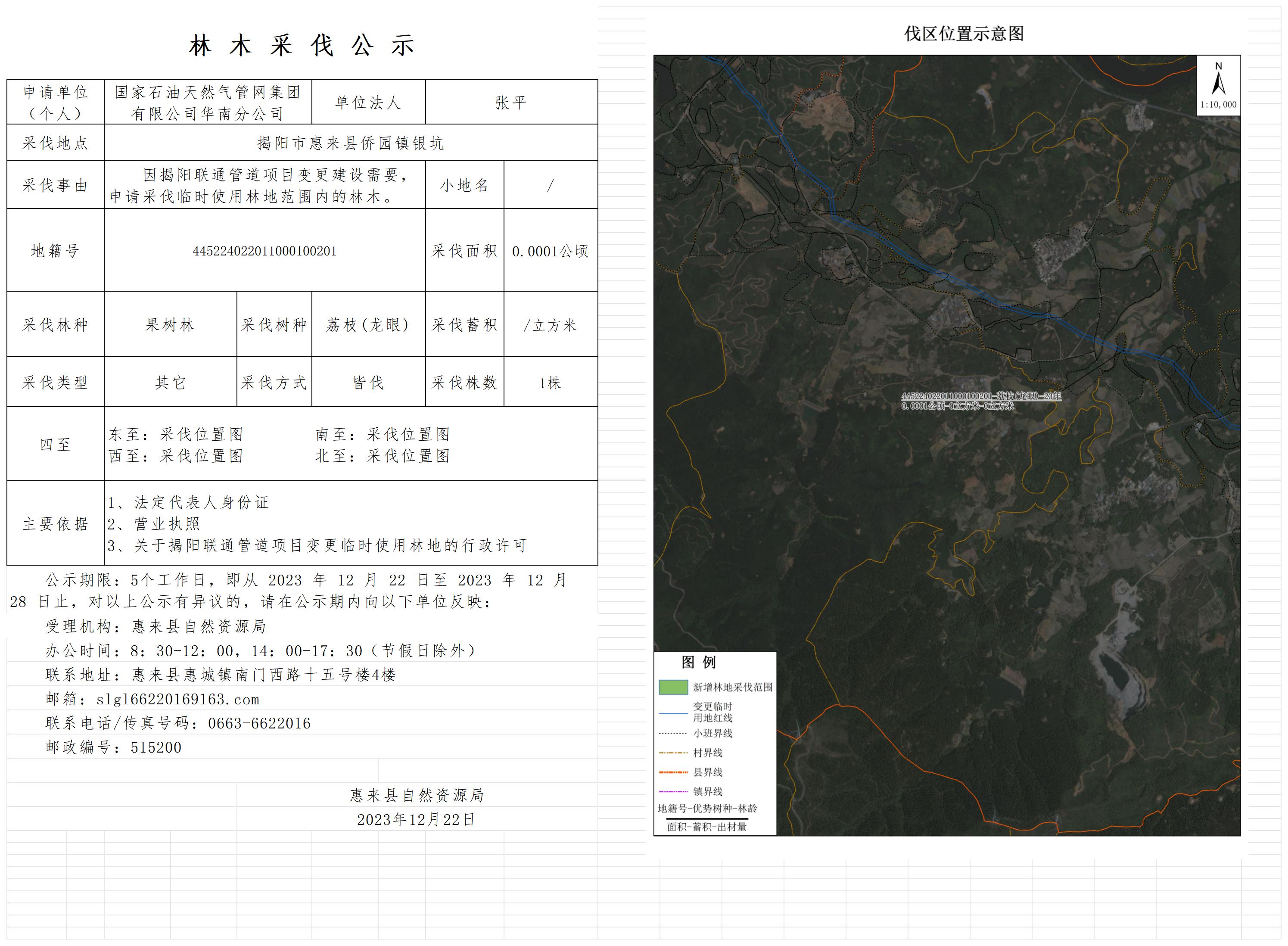Click the dotted 小班界线 legend symbol
This screenshot has height=946, width=1288.
(x=673, y=734)
